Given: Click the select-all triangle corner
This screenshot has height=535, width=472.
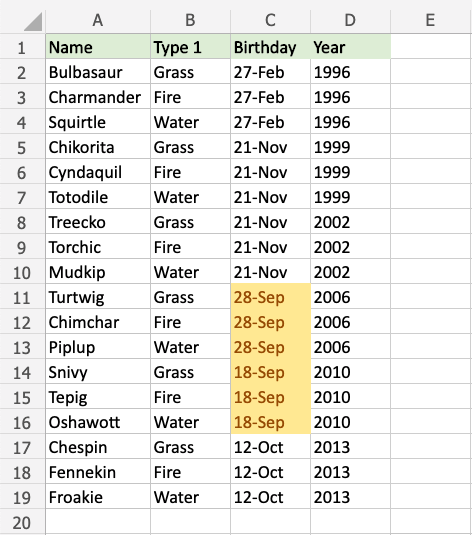Looking at the screenshot, I should pyautogui.click(x=33, y=21).
